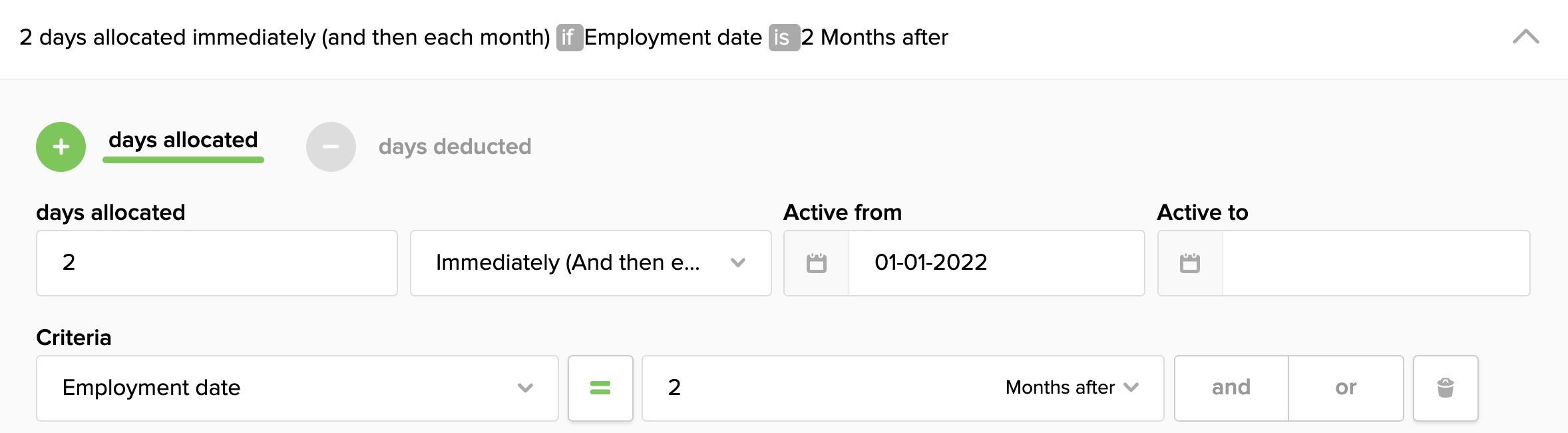1568x433 pixels.
Task: Click the green plus allocation icon
Action: point(61,147)
